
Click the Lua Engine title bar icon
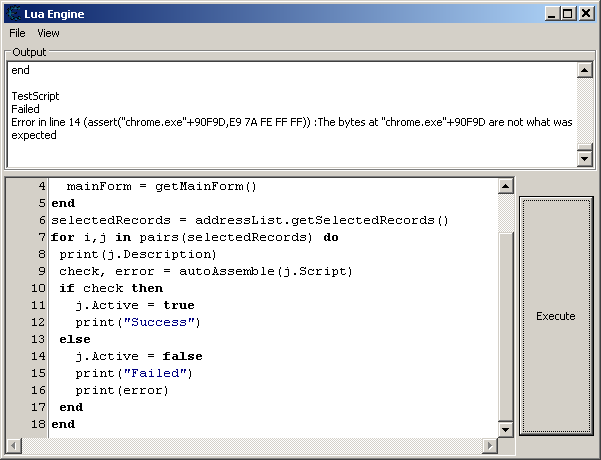tap(13, 13)
